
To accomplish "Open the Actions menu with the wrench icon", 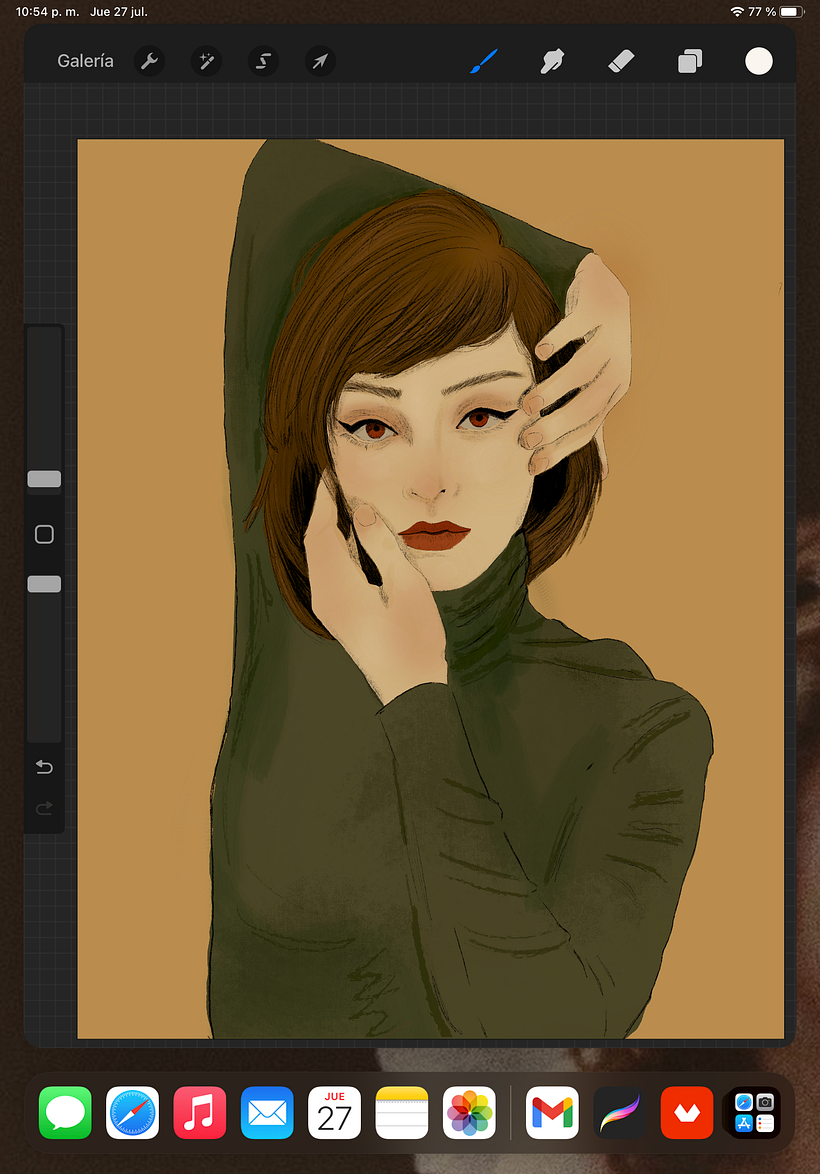I will pyautogui.click(x=149, y=61).
